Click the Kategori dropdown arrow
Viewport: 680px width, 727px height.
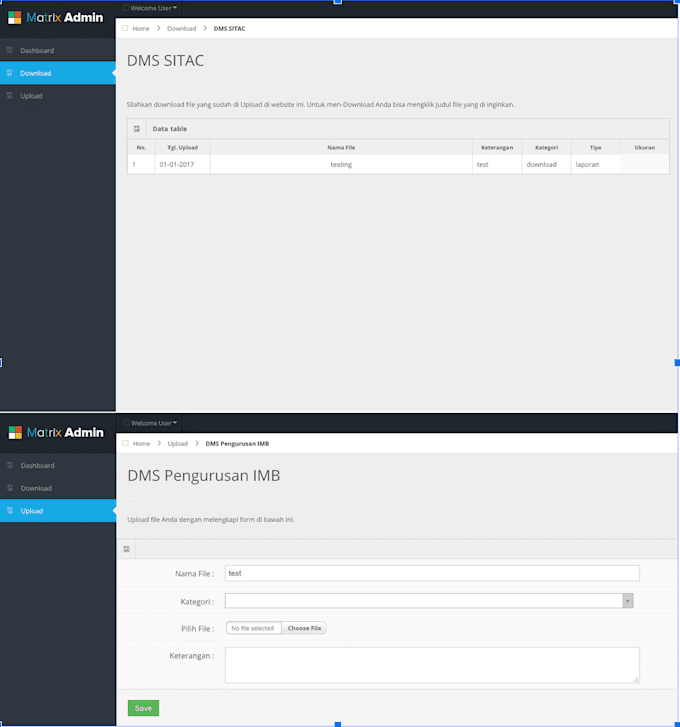(628, 601)
